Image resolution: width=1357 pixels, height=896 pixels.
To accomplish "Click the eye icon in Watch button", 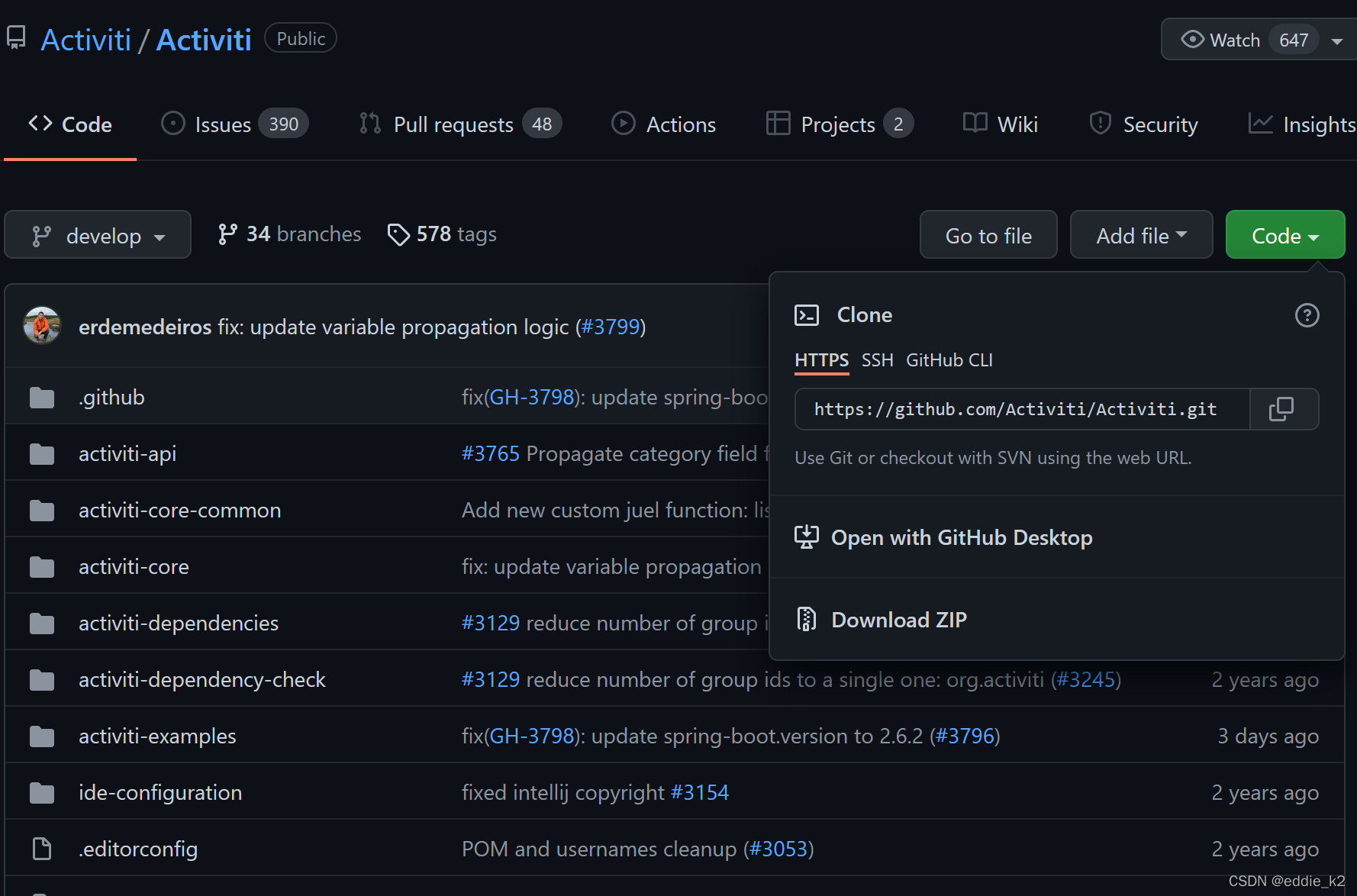I will [x=1193, y=39].
